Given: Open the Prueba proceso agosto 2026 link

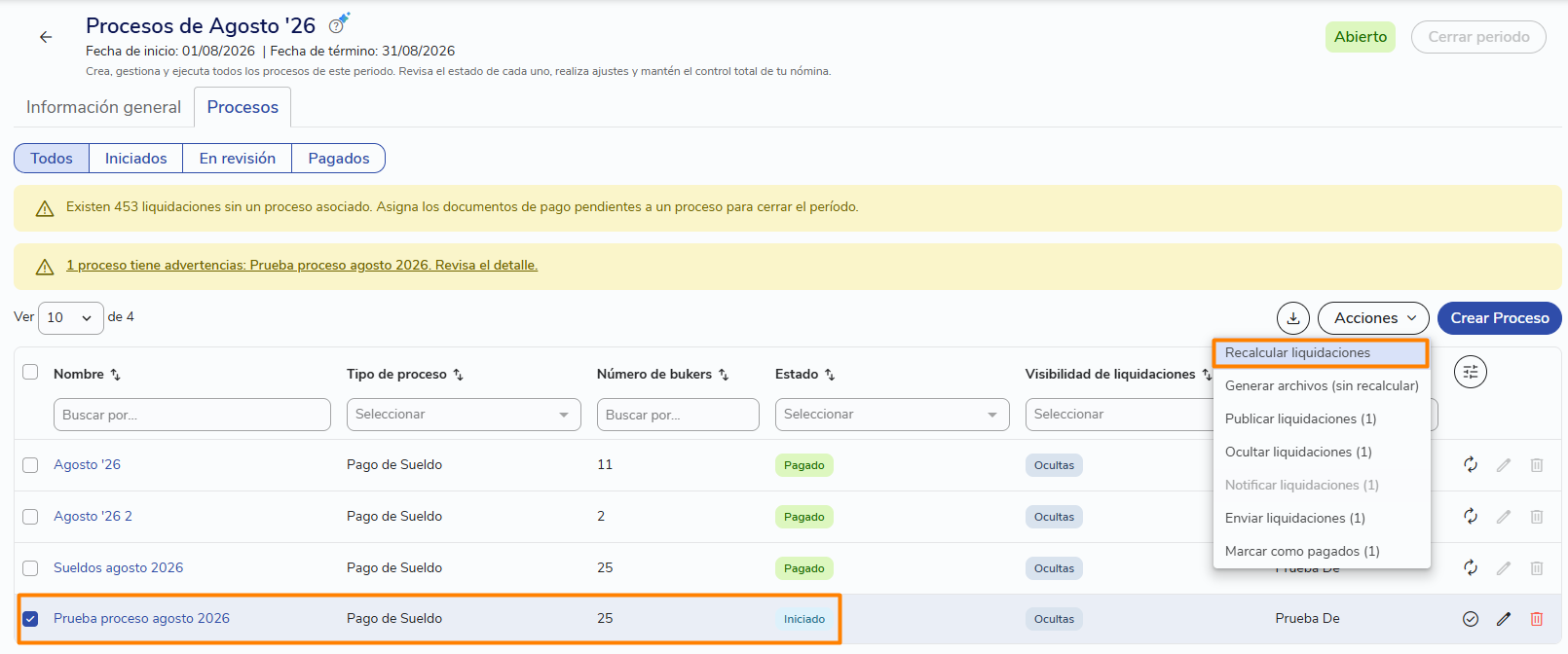Looking at the screenshot, I should (141, 619).
